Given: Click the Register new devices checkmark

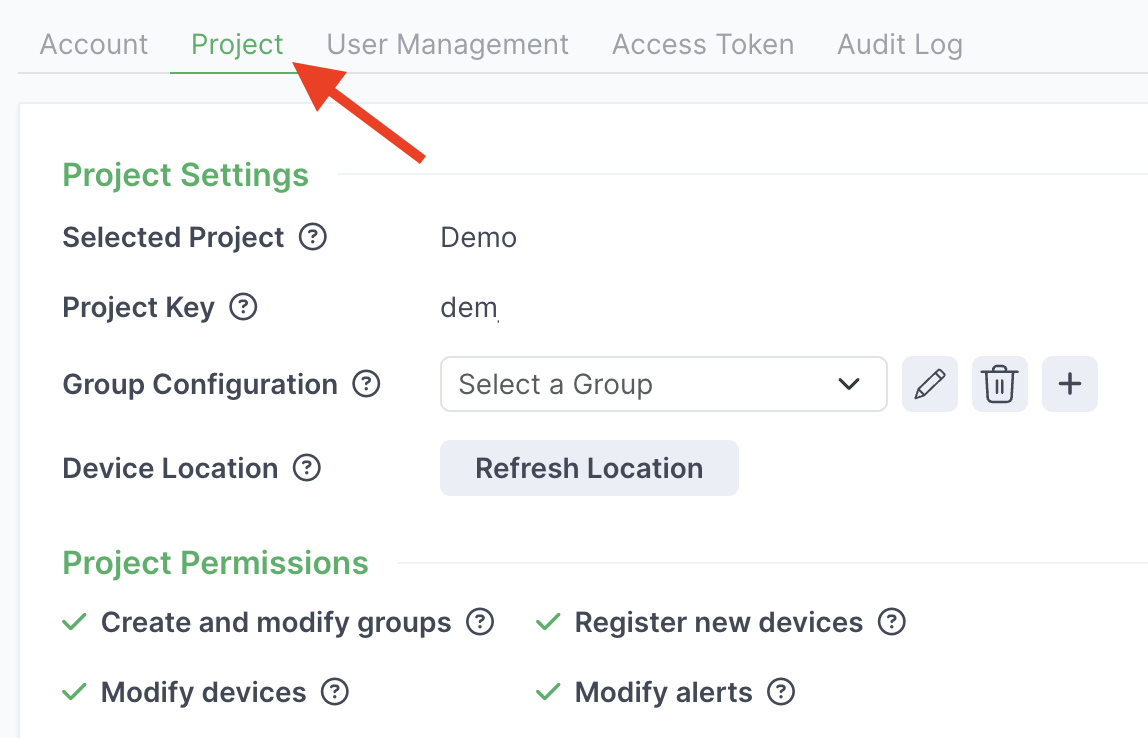Looking at the screenshot, I should click(x=548, y=622).
